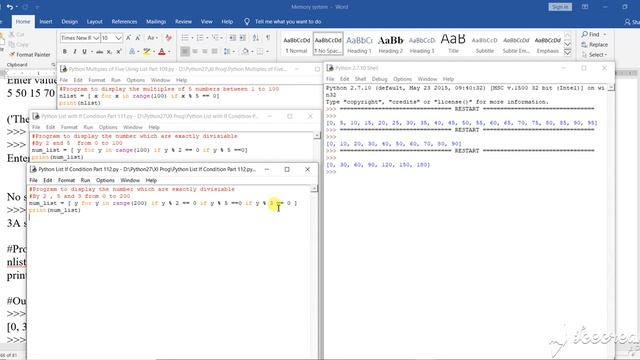Toggle Strikethrough formatting in Word ribbon

pyautogui.click(x=99, y=52)
